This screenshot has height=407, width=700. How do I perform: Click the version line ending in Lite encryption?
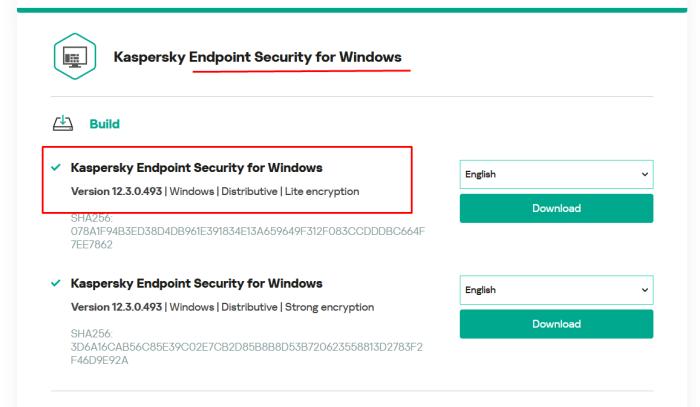(214, 191)
